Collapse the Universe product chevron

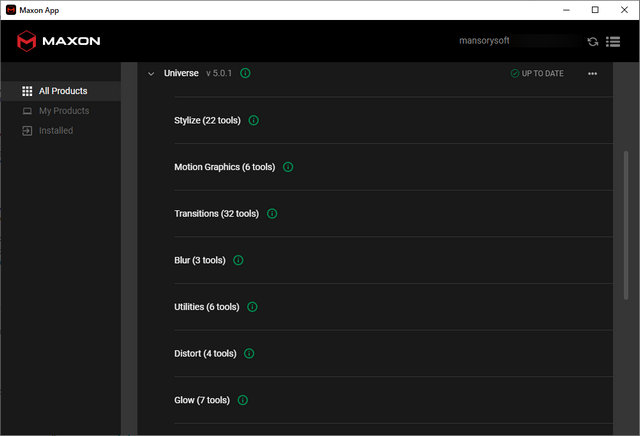[151, 74]
